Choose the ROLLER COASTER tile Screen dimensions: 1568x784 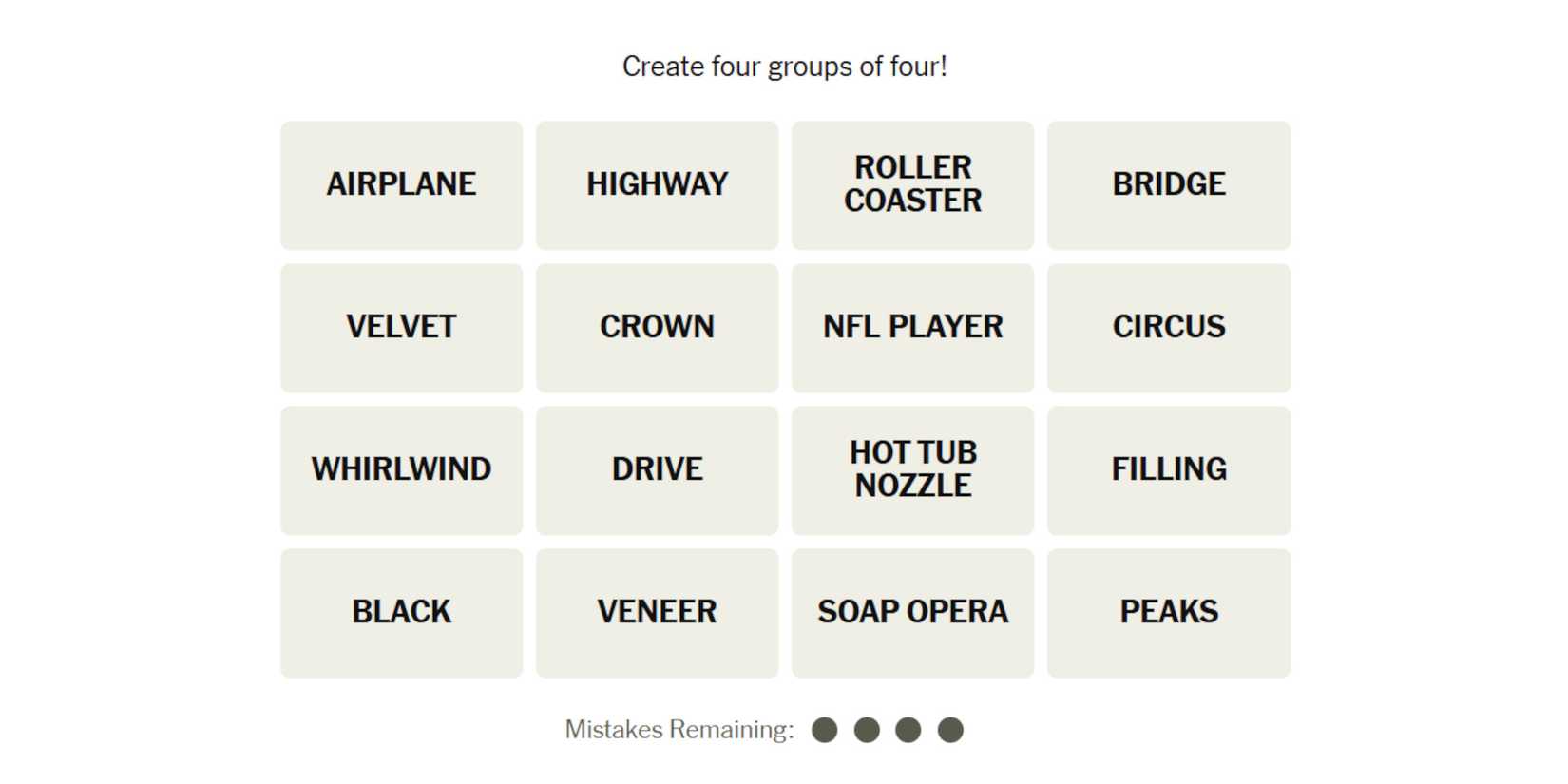click(x=912, y=184)
